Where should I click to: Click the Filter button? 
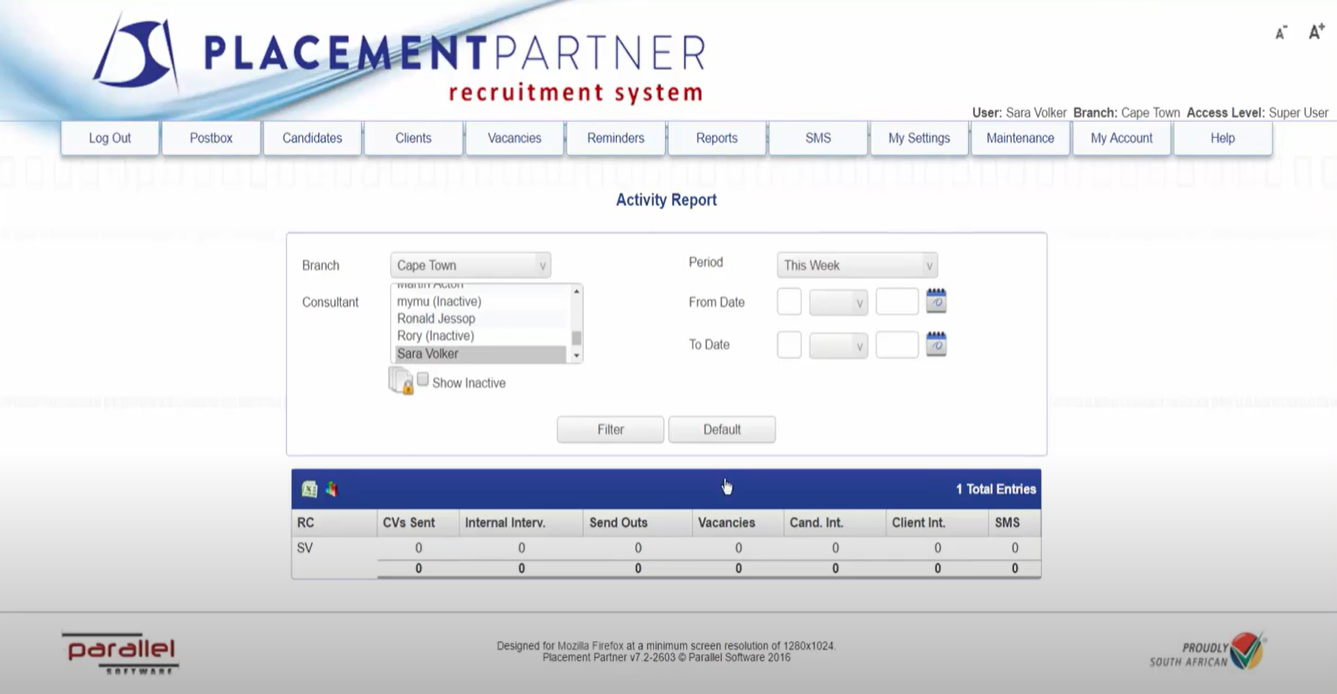click(609, 429)
